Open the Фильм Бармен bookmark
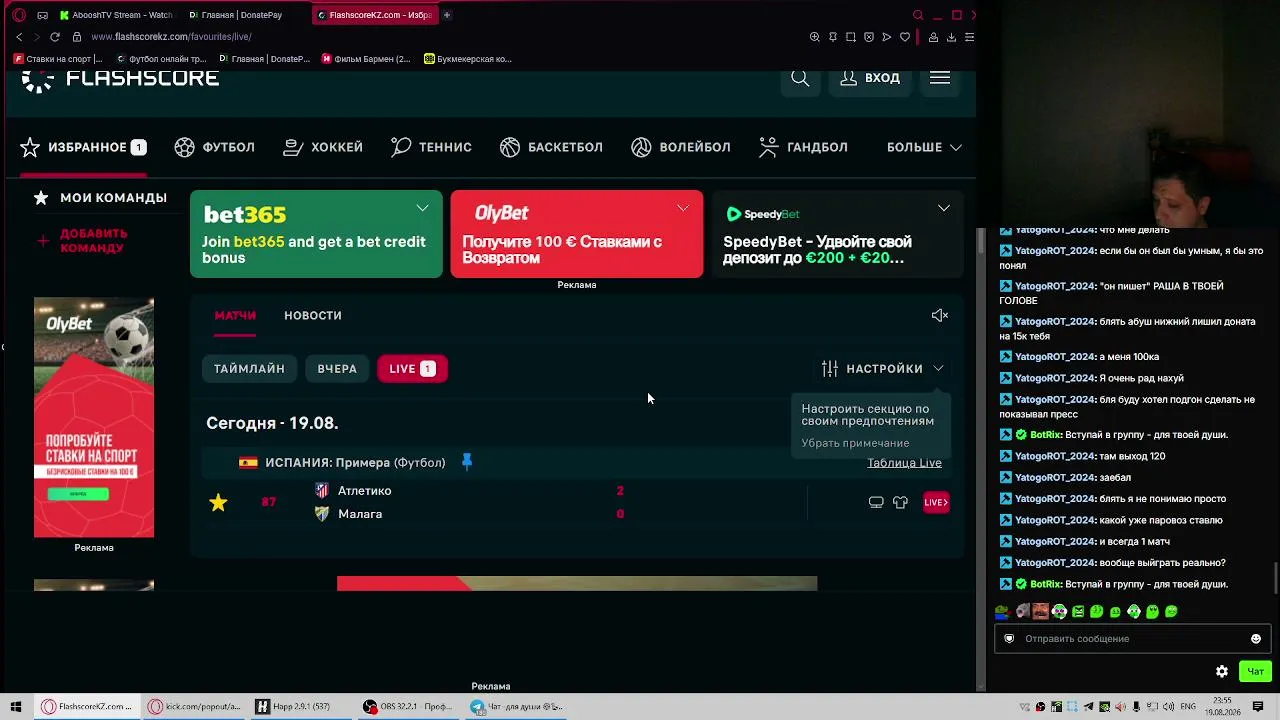The height and width of the screenshot is (720, 1280). pyautogui.click(x=366, y=59)
